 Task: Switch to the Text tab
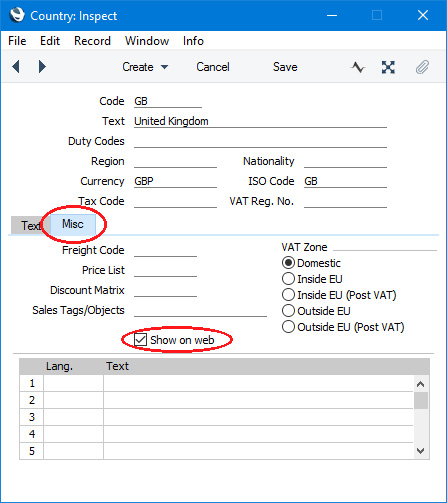point(31,225)
